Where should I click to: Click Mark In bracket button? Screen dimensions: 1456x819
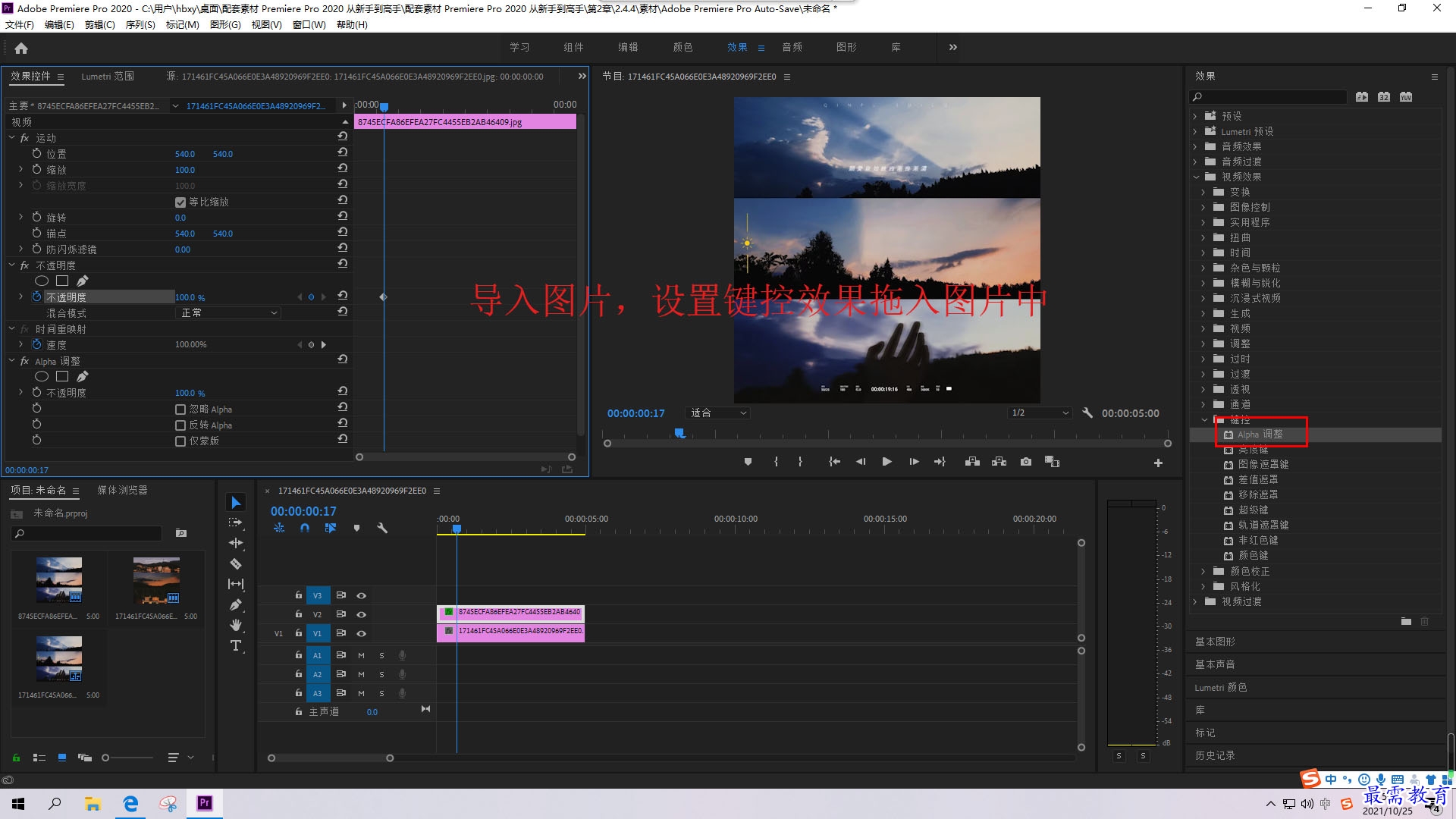coord(776,462)
